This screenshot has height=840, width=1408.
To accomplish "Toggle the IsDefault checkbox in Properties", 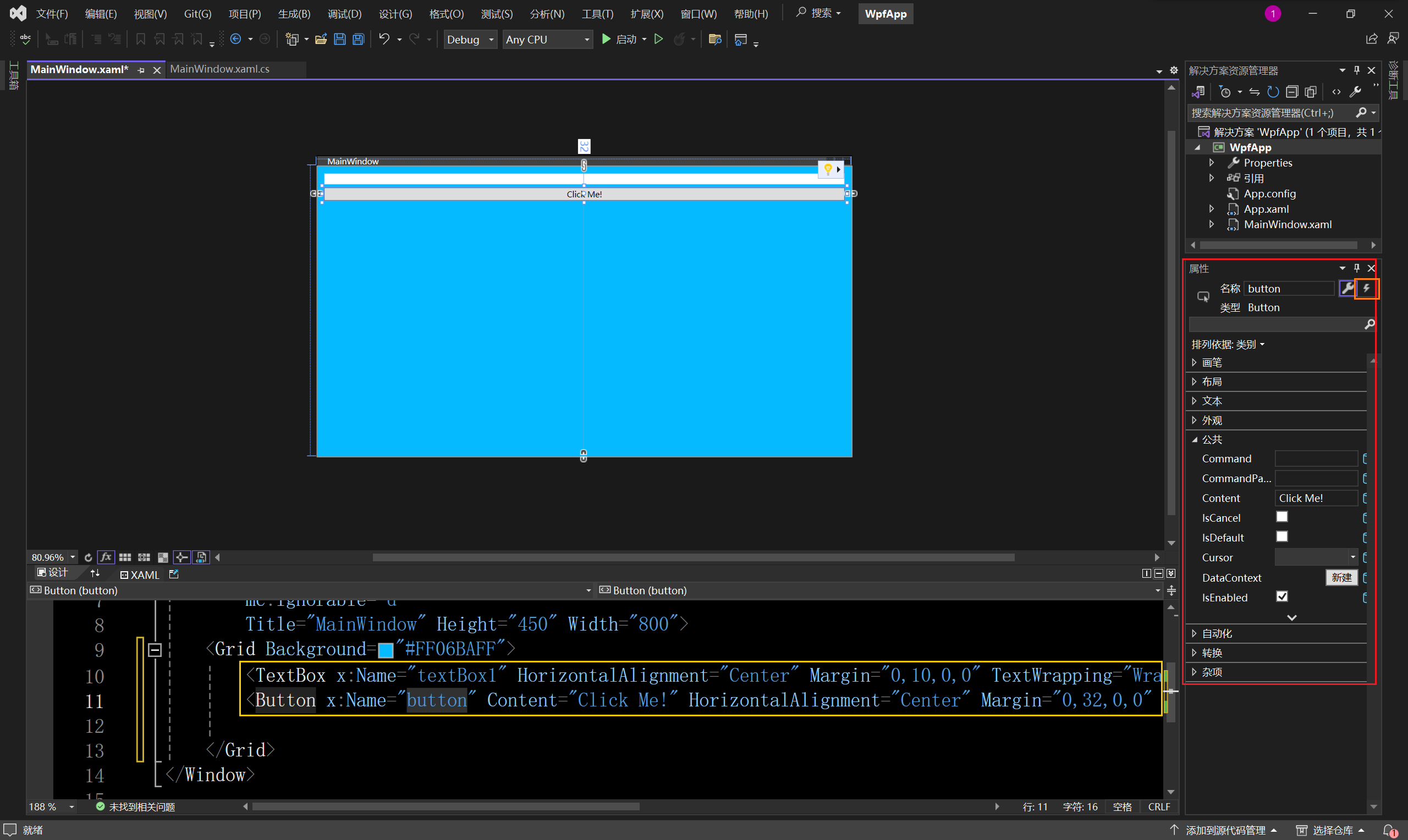I will click(x=1281, y=537).
